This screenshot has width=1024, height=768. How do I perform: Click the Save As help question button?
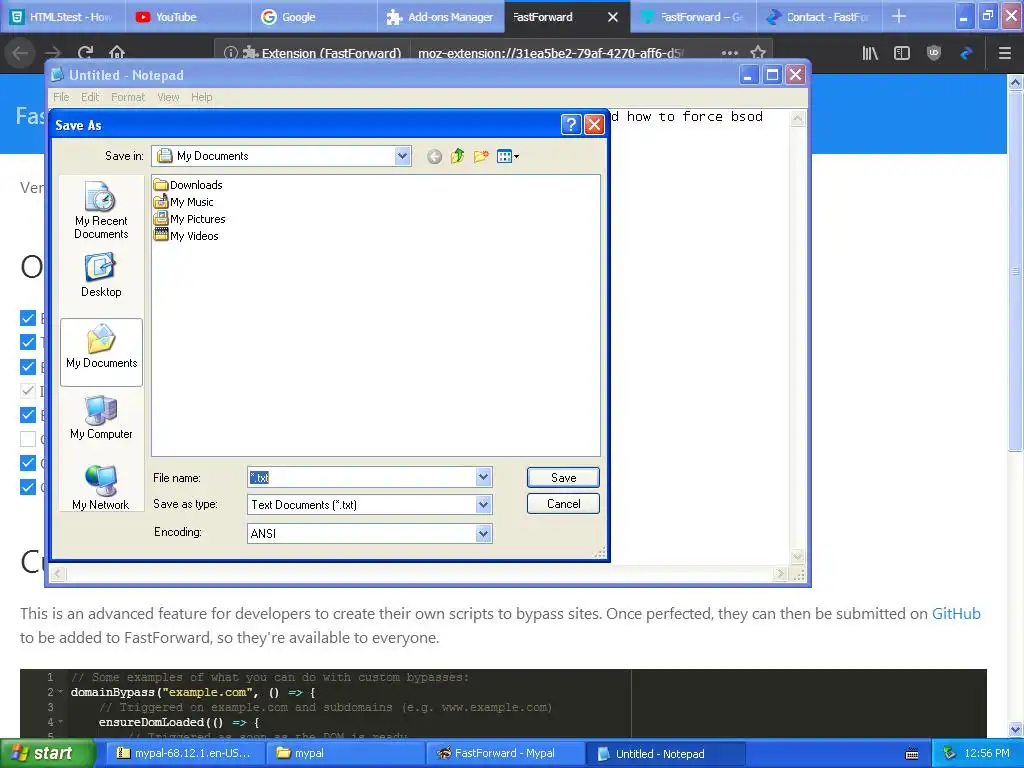[x=571, y=124]
